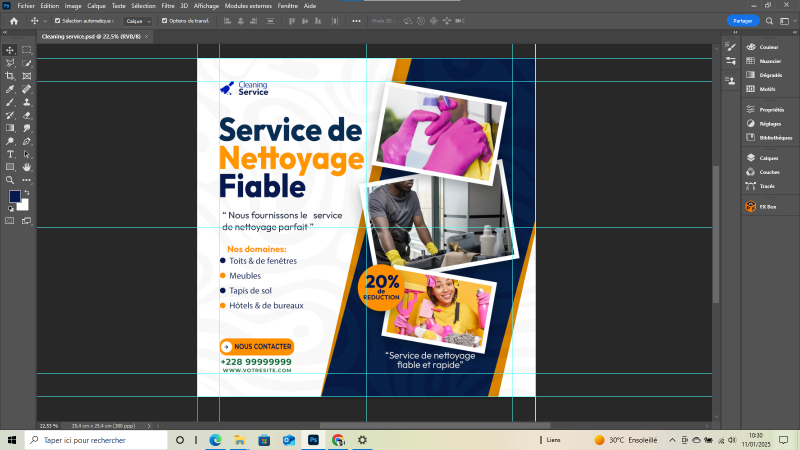The height and width of the screenshot is (450, 800).
Task: Expand the workspace switcher dropdown
Action: point(785,20)
